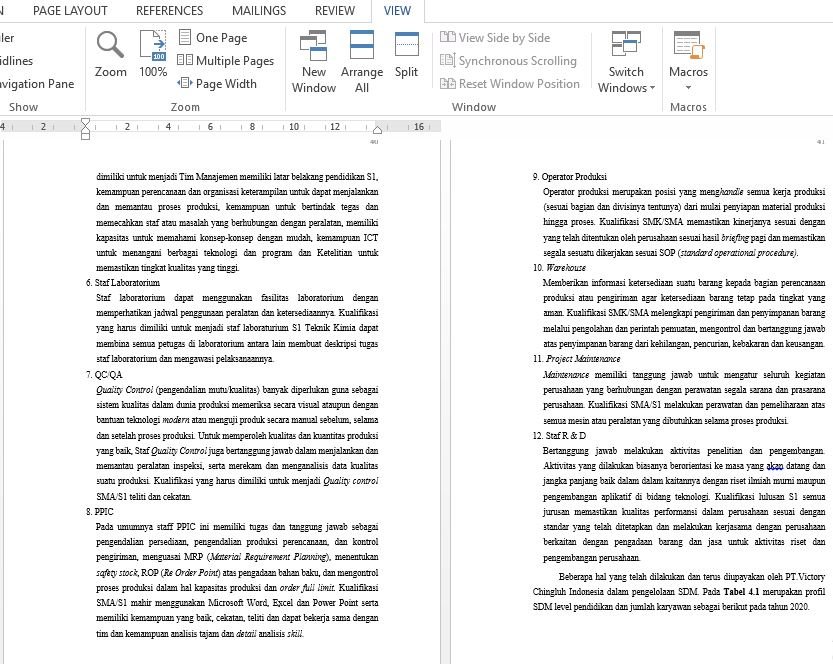The width and height of the screenshot is (833, 664).
Task: Click heading '7. QC/QA'
Action: click(x=104, y=374)
